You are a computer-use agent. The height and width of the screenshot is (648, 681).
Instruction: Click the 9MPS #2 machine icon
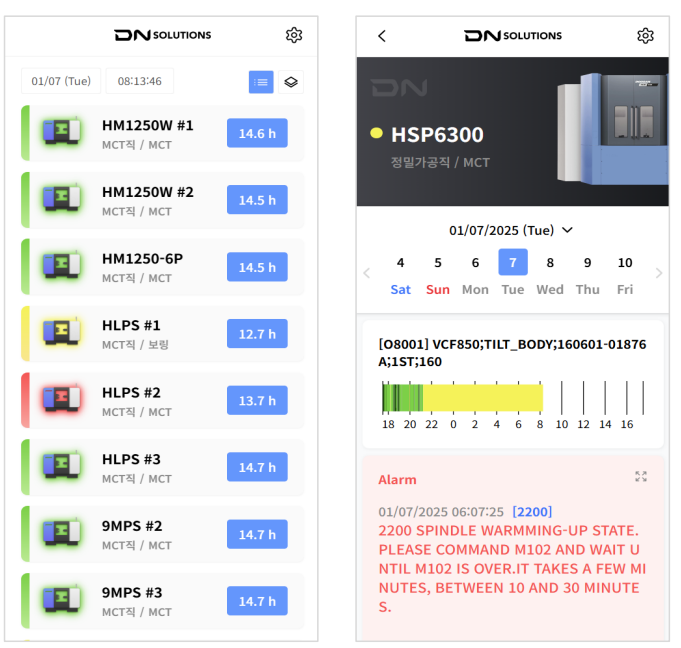coord(61,534)
